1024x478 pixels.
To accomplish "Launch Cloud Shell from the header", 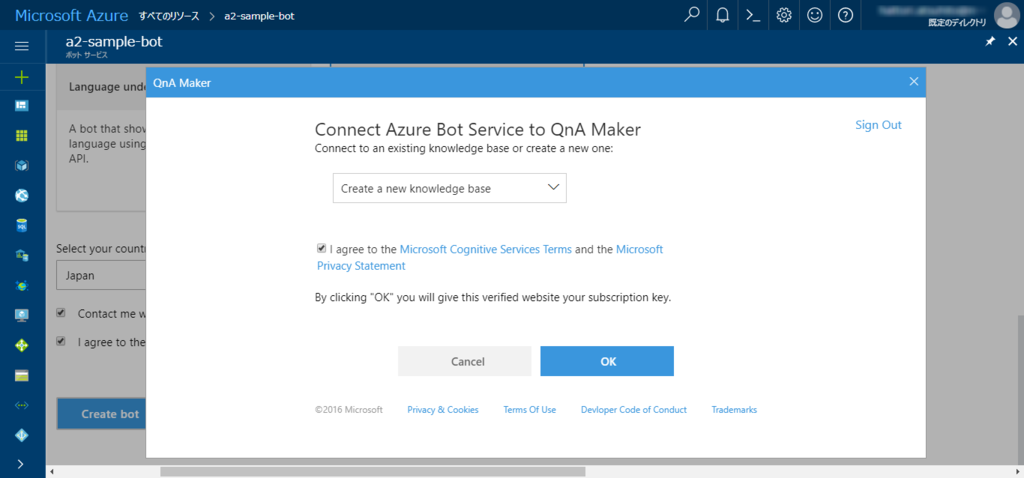I will 754,15.
